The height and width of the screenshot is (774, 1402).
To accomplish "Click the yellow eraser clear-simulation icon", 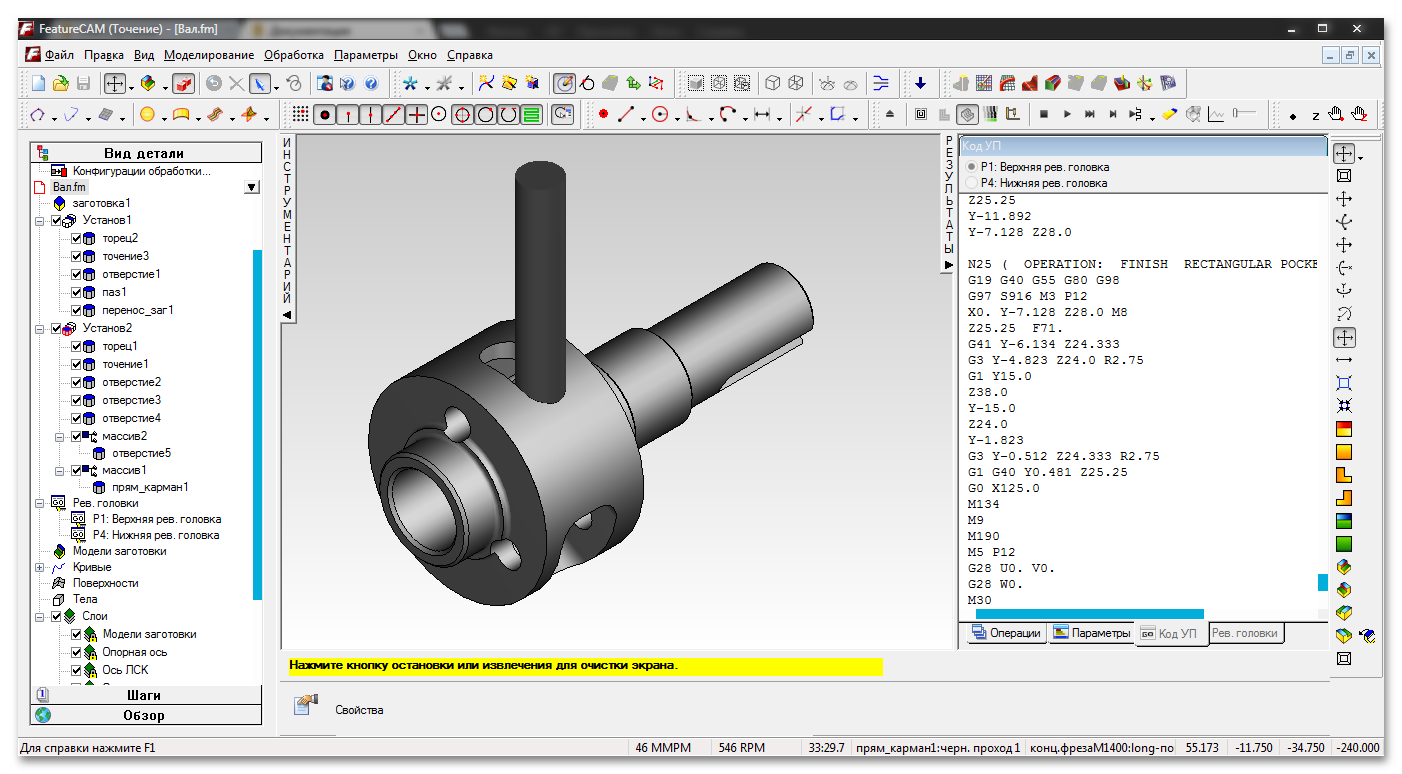I will pos(1170,115).
